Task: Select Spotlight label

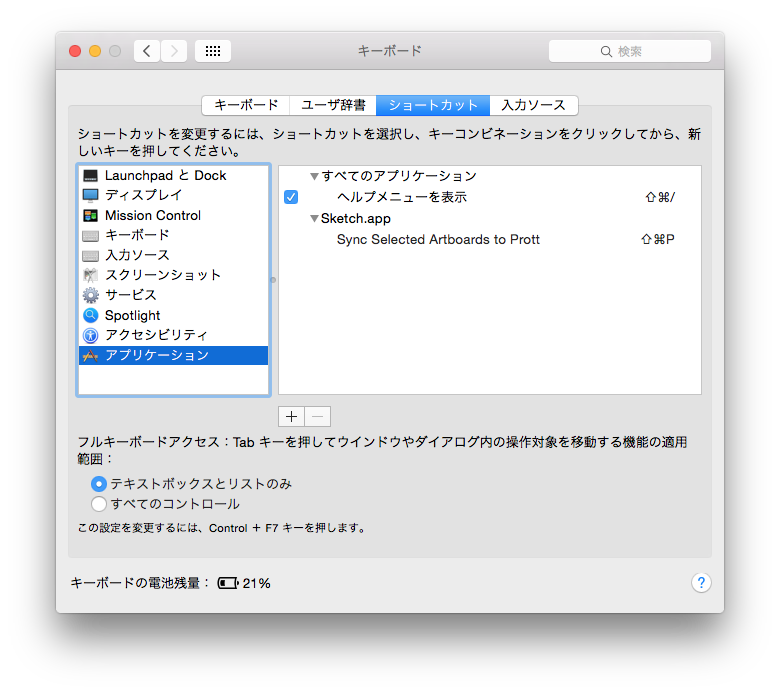Action: pos(133,315)
